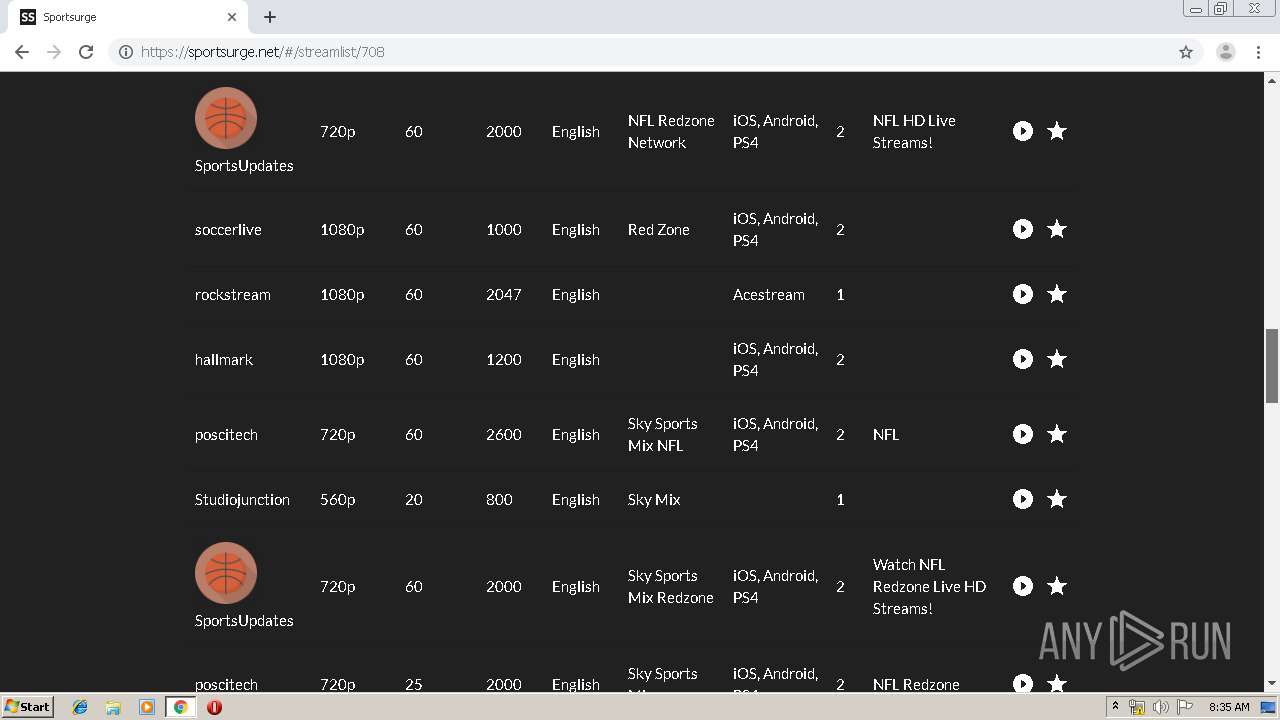
Task: Open the volume tray icon
Action: pyautogui.click(x=1160, y=707)
